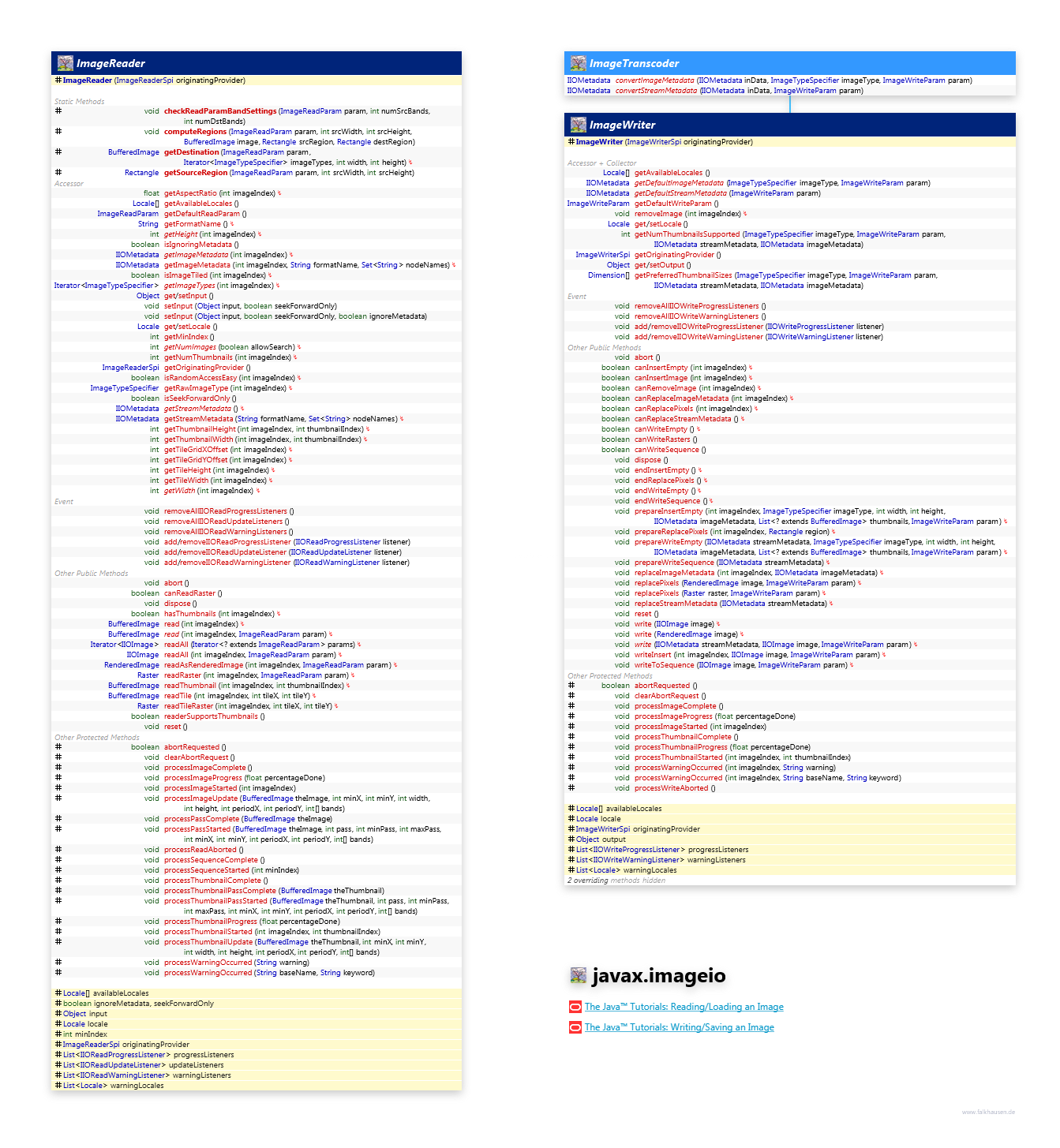Screen dimensions: 1060x1148
Task: Click the red icon beside Writing/Saving tutorial
Action: (x=575, y=1027)
